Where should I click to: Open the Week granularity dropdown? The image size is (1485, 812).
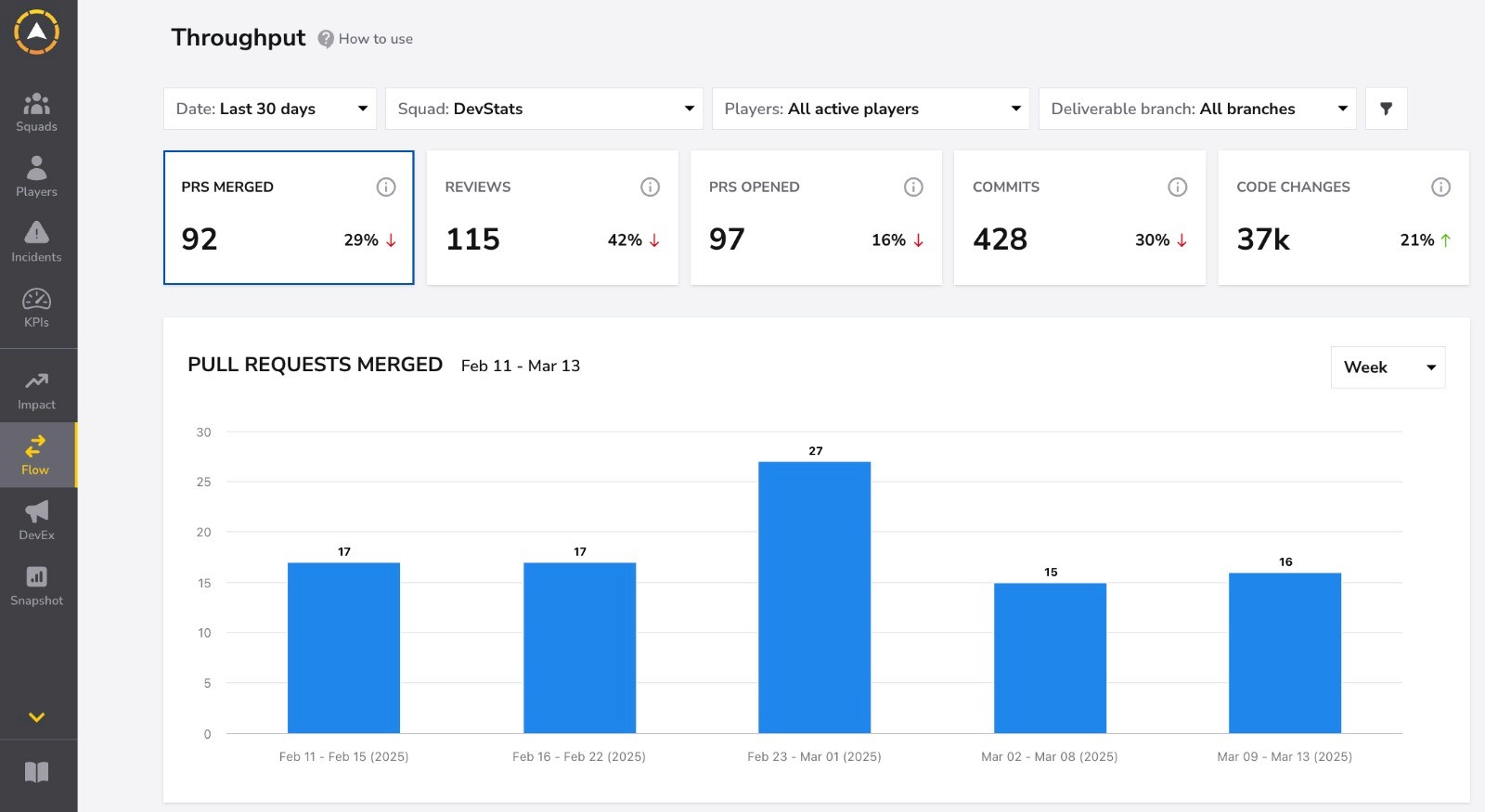coord(1388,367)
